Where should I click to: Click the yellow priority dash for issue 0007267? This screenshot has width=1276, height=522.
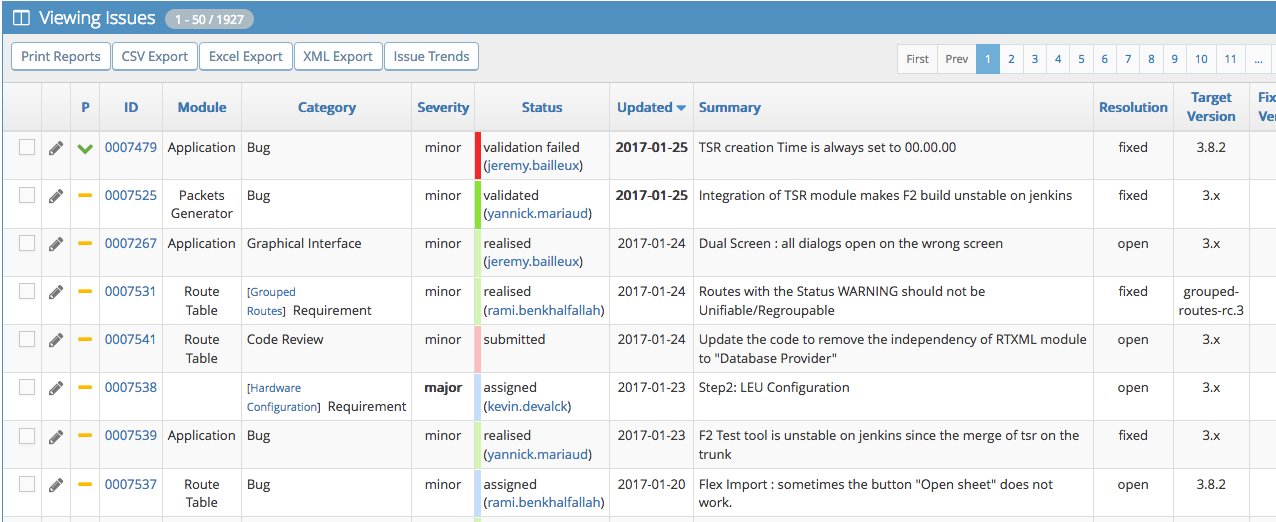coord(85,244)
